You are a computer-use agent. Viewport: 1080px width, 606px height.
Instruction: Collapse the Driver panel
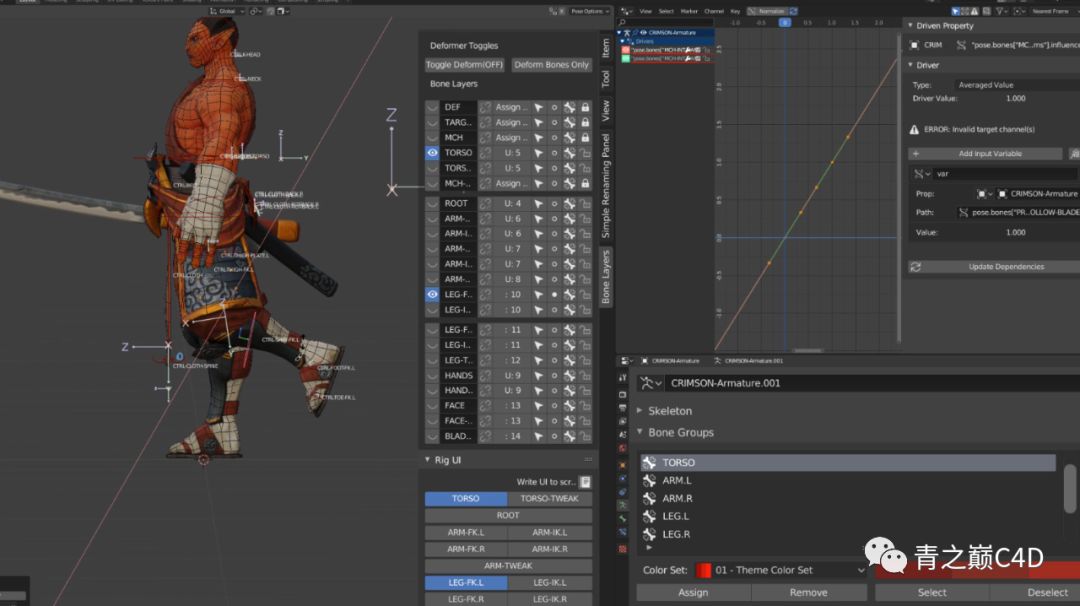click(911, 65)
